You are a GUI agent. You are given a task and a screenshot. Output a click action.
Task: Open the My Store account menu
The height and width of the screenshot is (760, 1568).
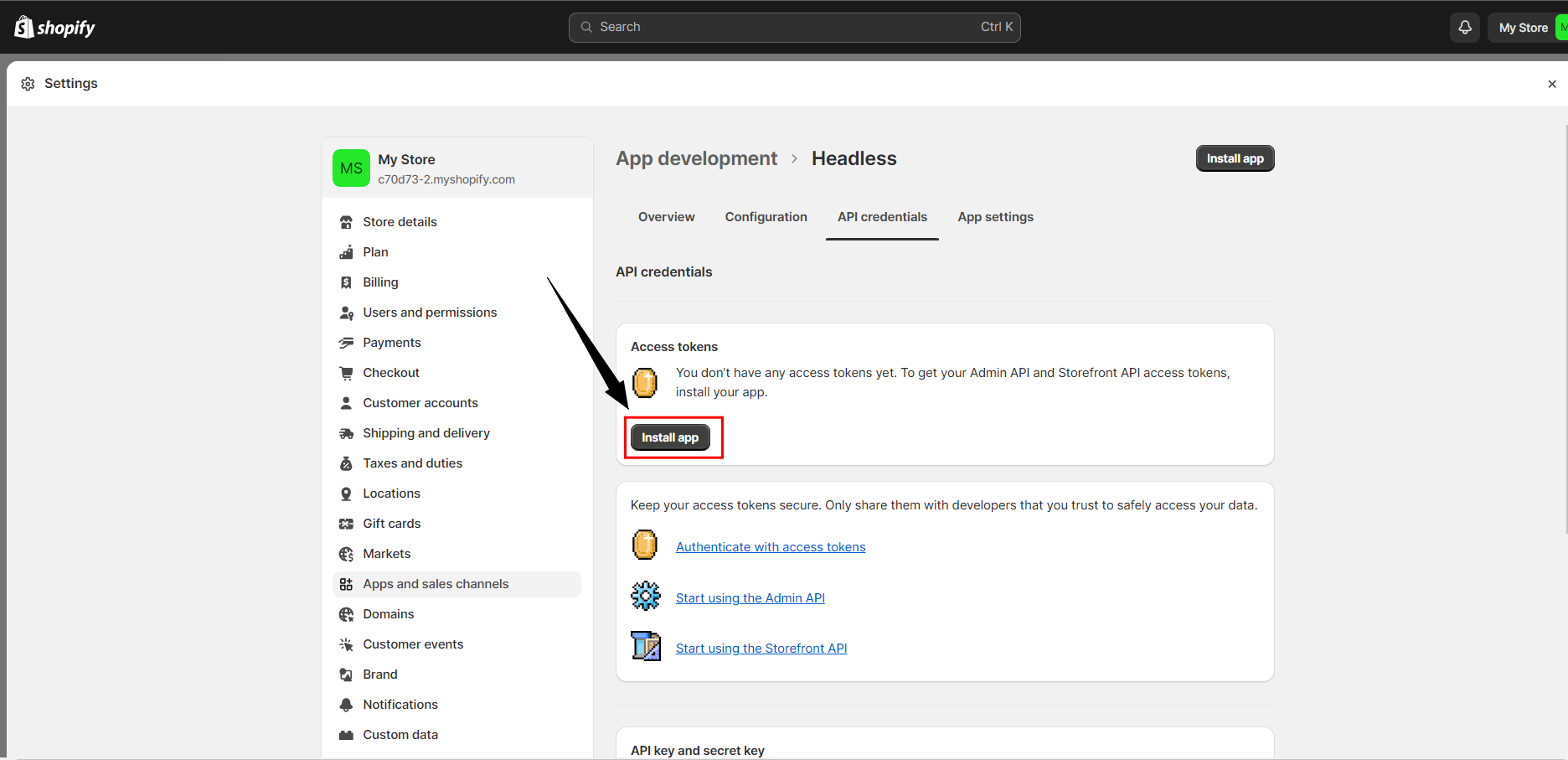[x=1523, y=28]
